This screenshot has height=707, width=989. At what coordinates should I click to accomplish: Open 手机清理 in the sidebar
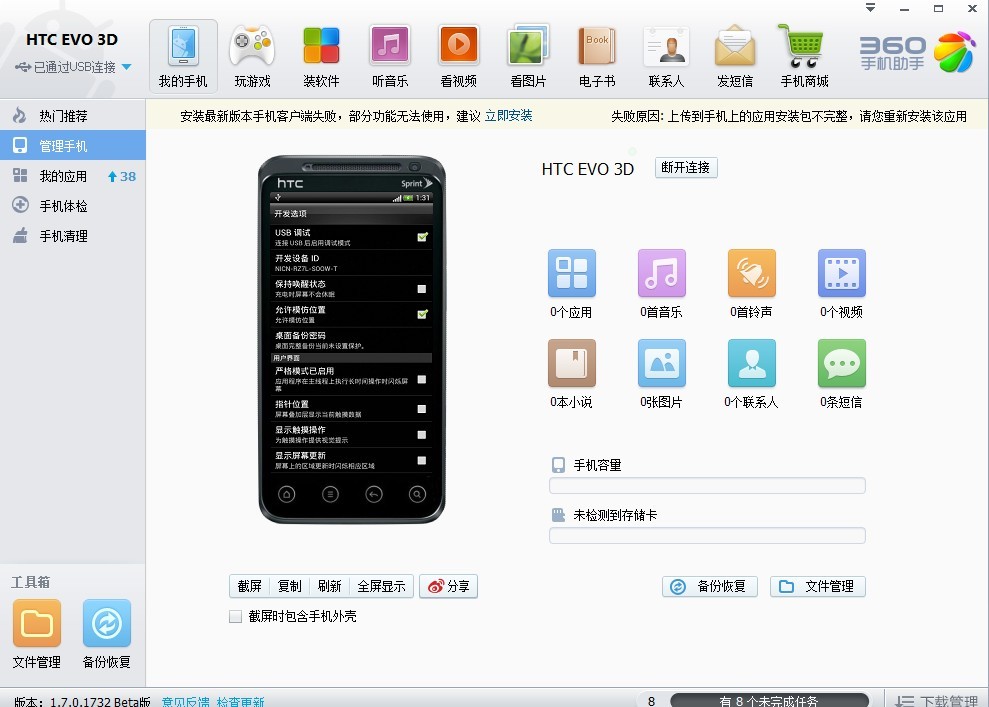(x=73, y=237)
